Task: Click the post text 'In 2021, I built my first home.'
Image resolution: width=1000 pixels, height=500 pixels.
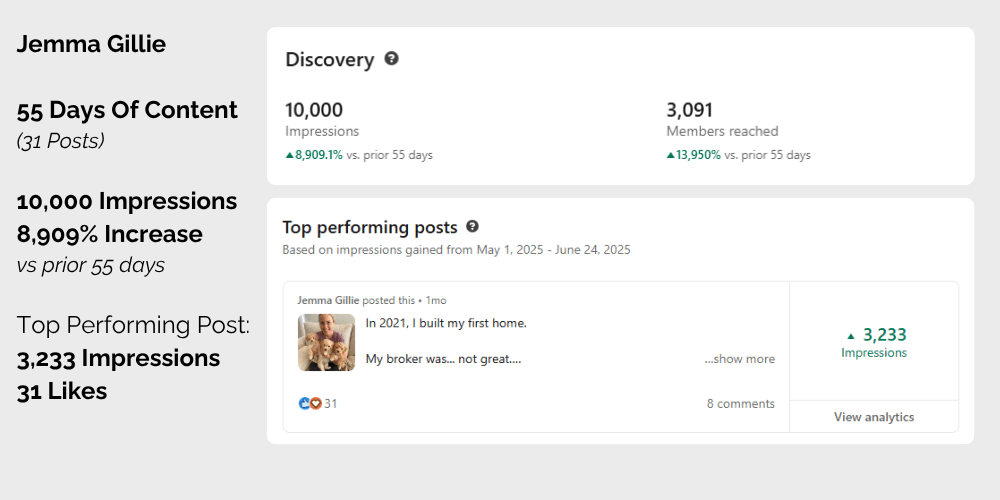Action: [x=446, y=323]
